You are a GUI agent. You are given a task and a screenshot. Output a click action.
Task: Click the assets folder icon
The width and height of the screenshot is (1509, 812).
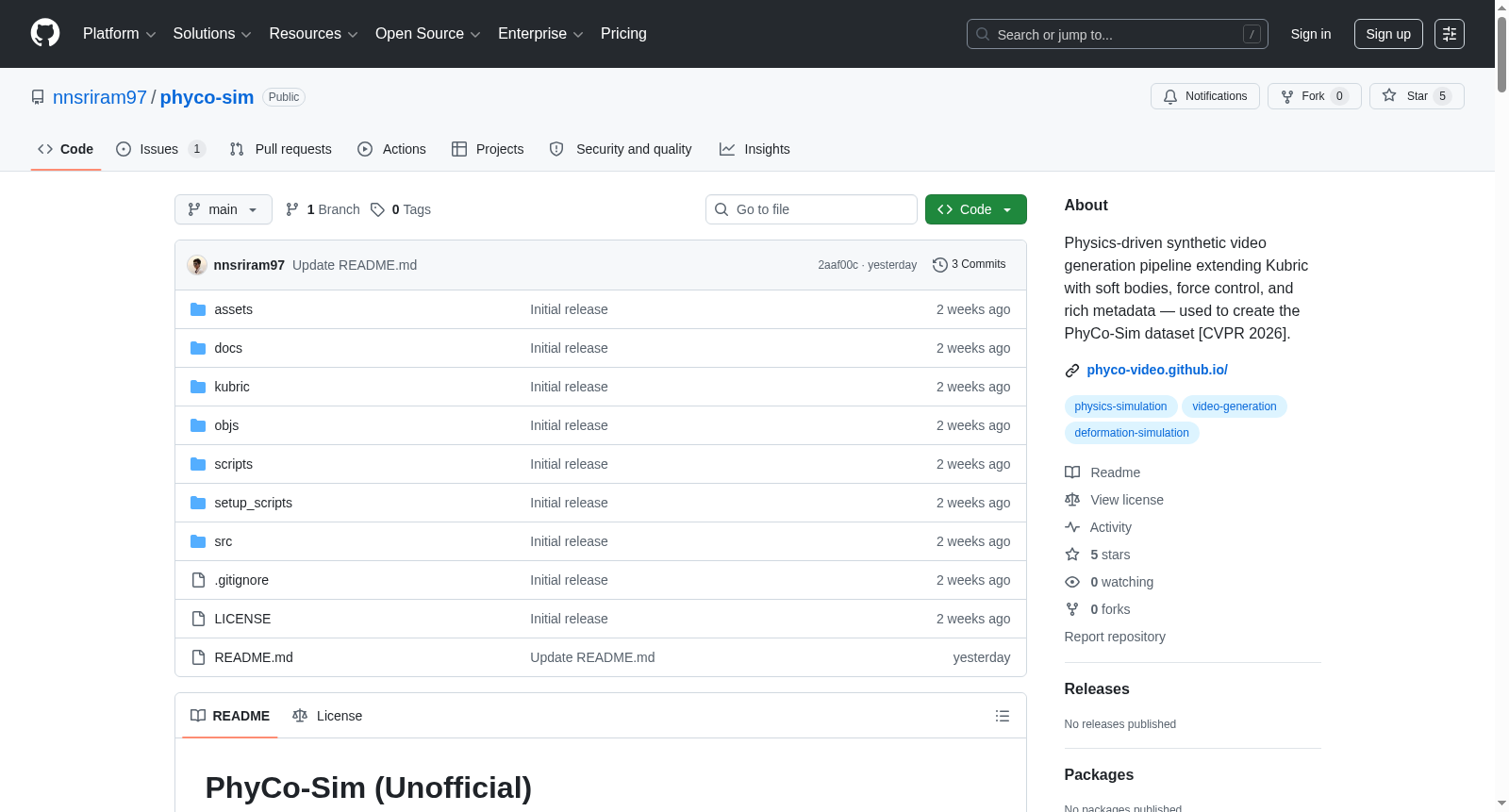(x=198, y=309)
